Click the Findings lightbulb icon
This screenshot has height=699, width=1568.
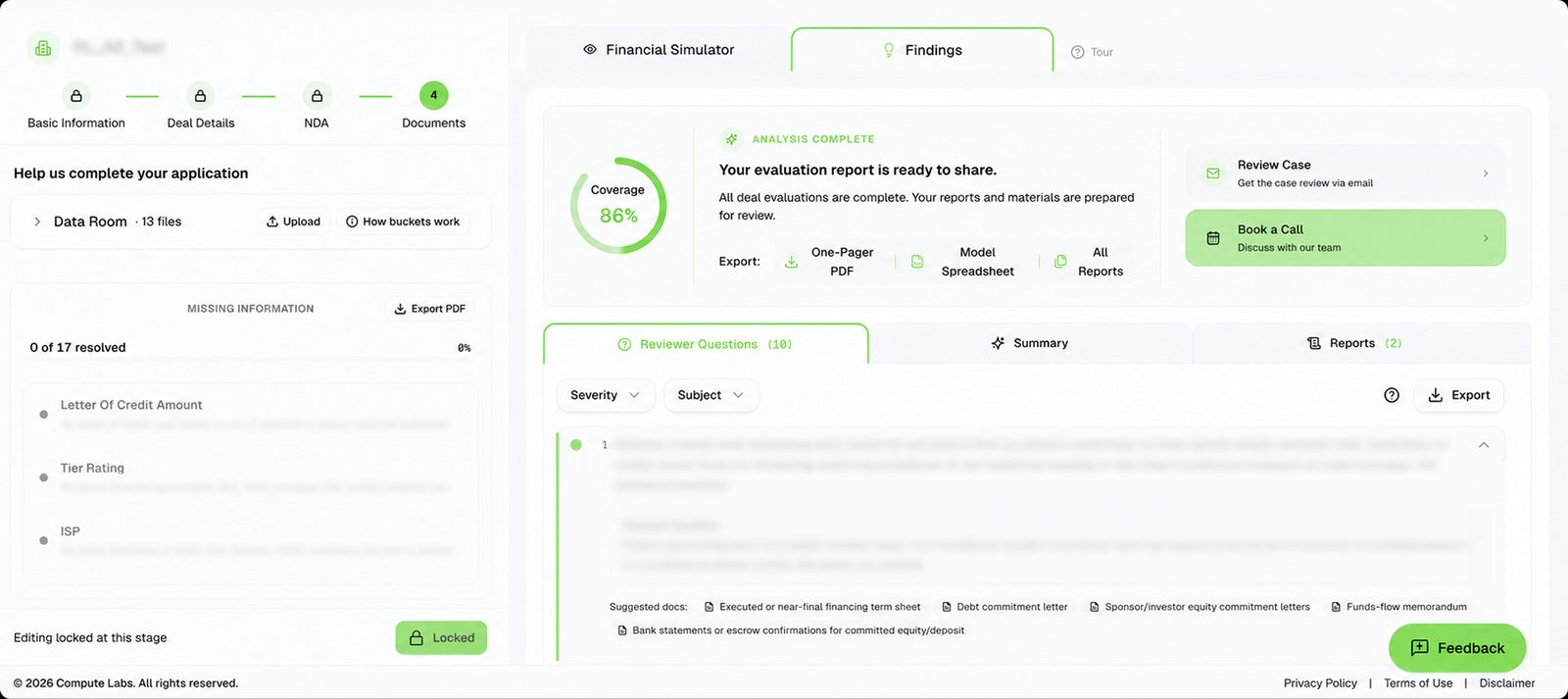889,50
